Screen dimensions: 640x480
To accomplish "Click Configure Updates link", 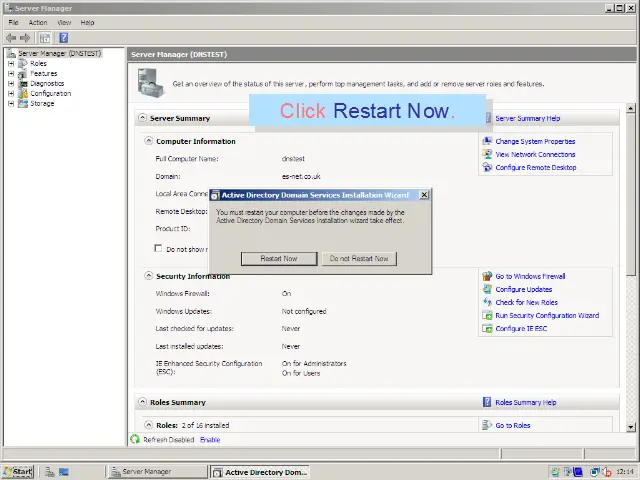I will pyautogui.click(x=524, y=289).
